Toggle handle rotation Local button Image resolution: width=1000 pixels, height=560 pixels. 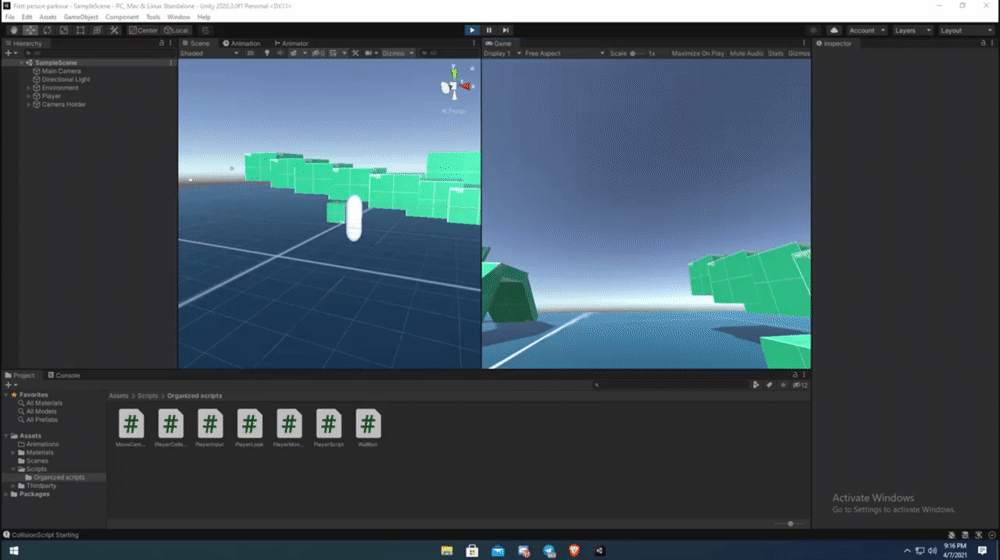click(x=177, y=30)
